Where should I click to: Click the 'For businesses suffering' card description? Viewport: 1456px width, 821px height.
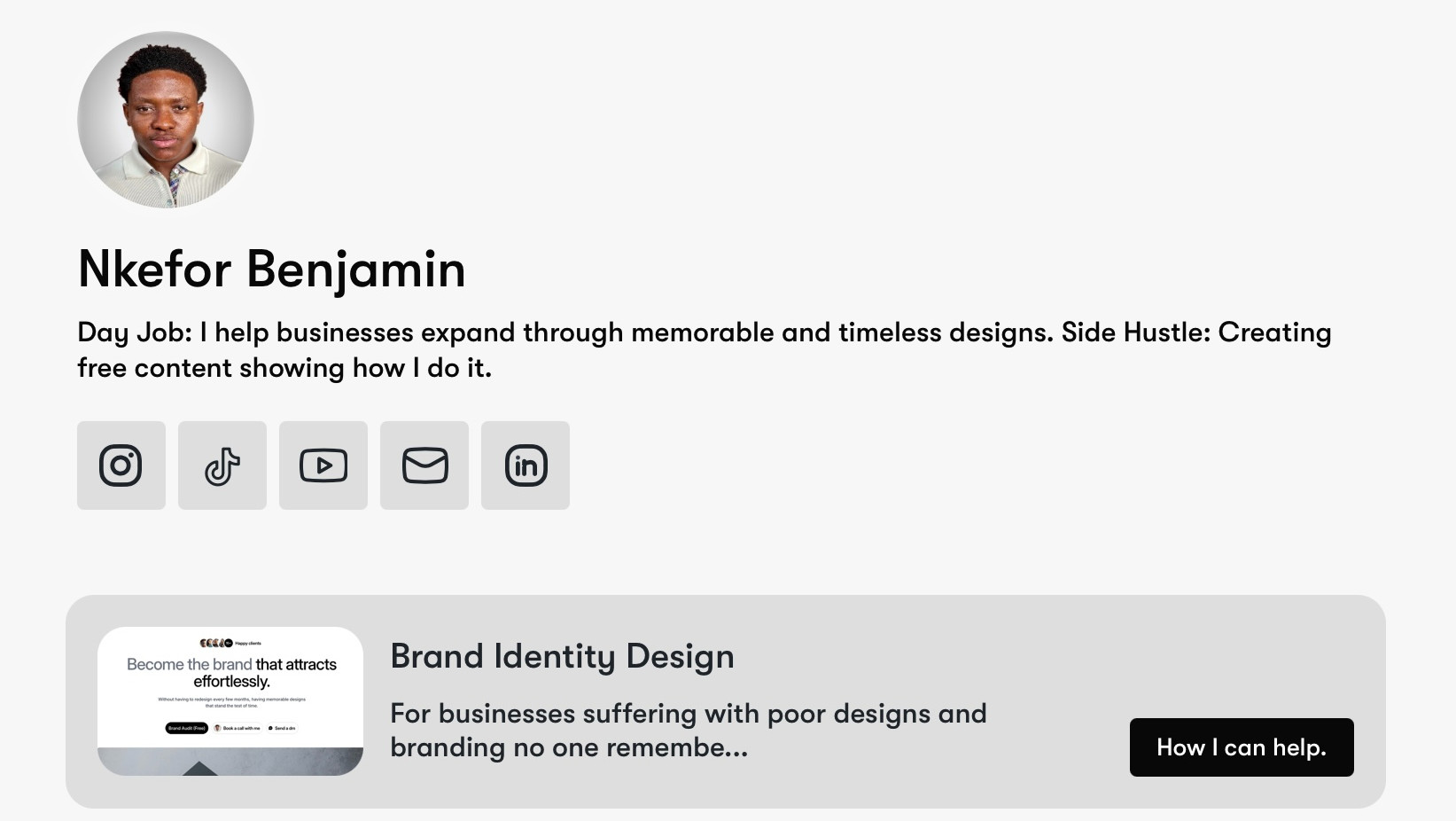pyautogui.click(x=689, y=731)
